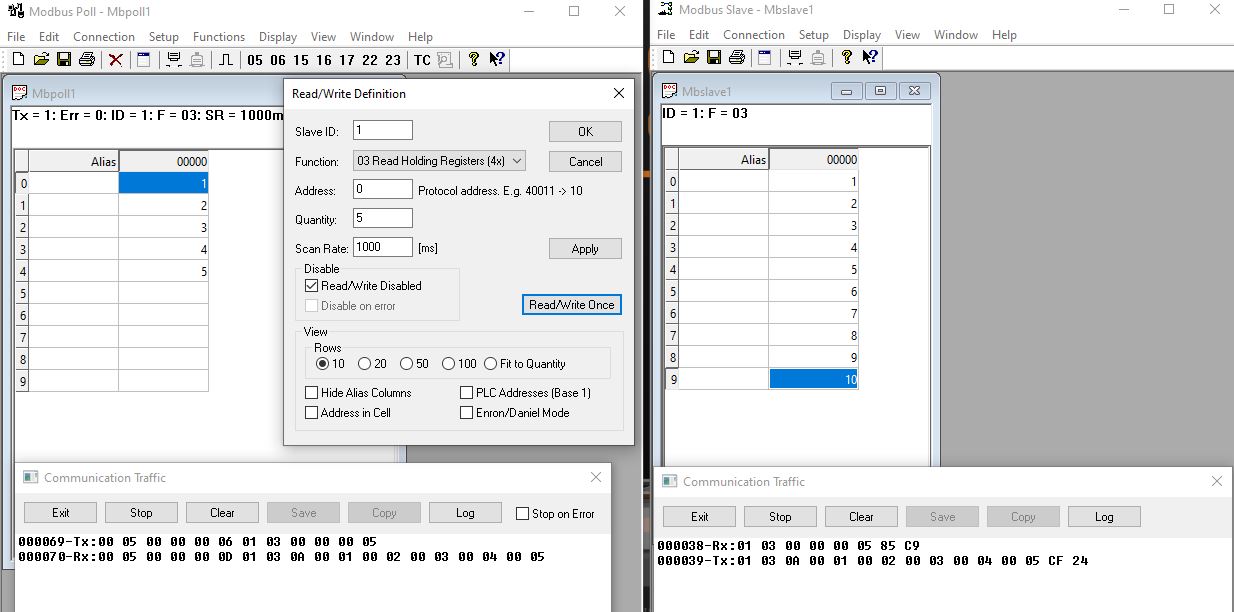1234x612 pixels.
Task: Click OK in Read/Write Definition dialog
Action: 585,132
